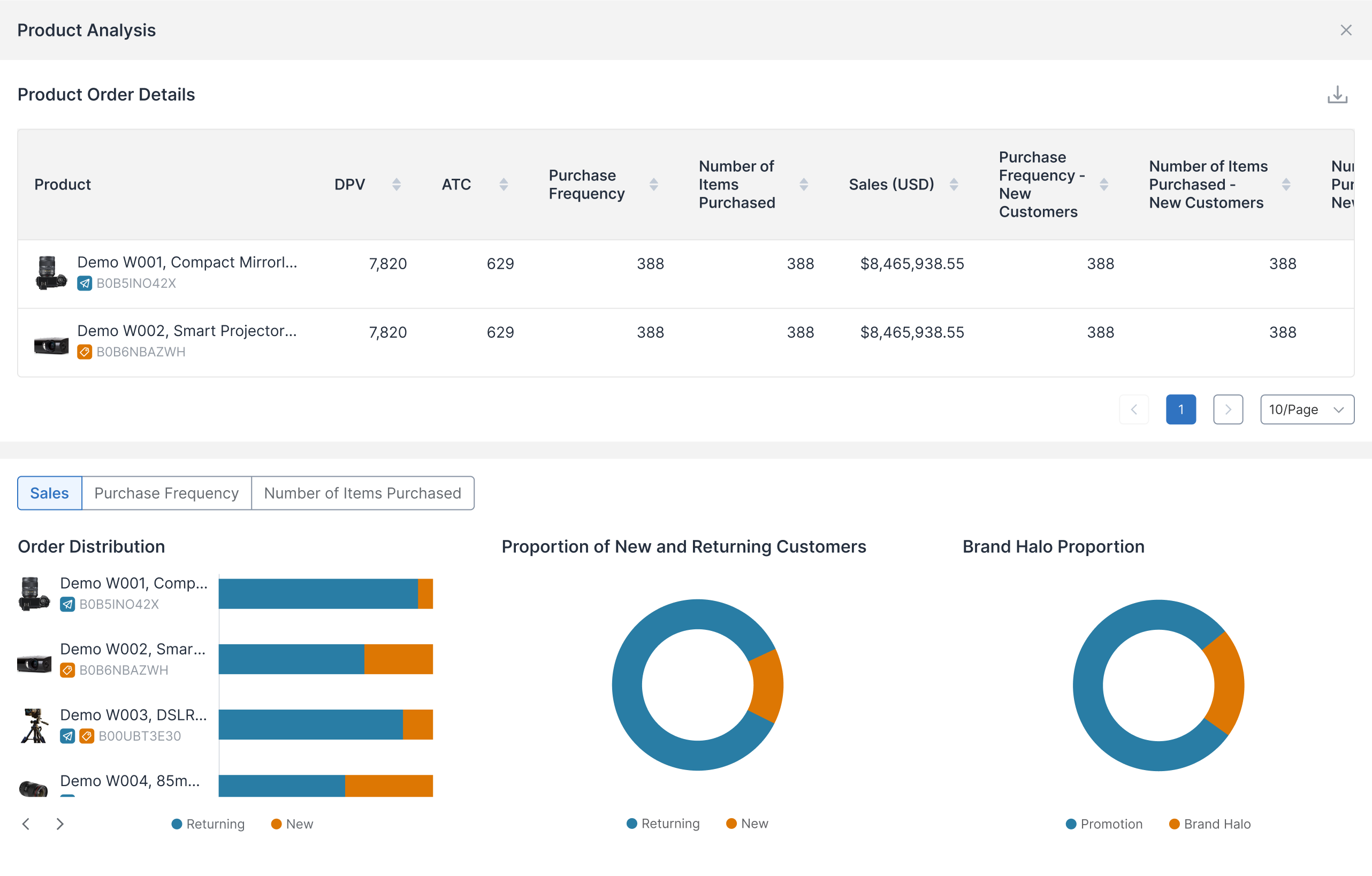Toggle New legend in Order Distribution

click(292, 824)
